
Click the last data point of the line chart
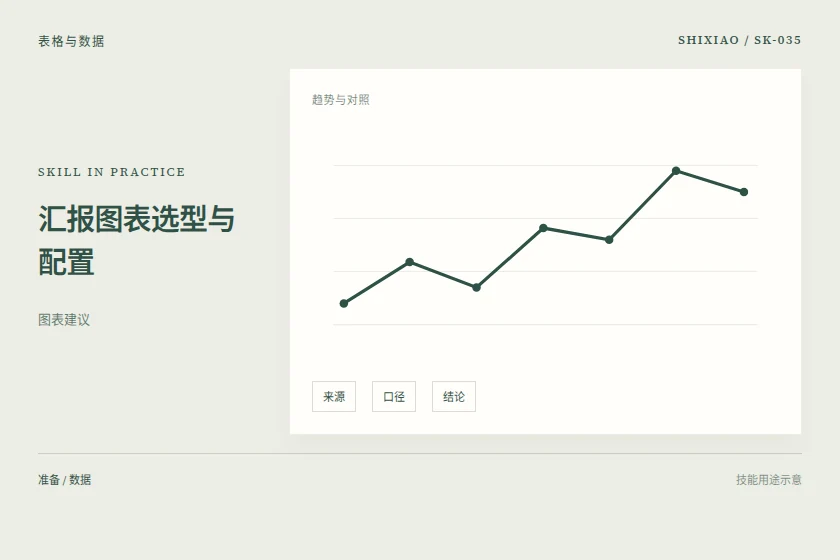(744, 192)
